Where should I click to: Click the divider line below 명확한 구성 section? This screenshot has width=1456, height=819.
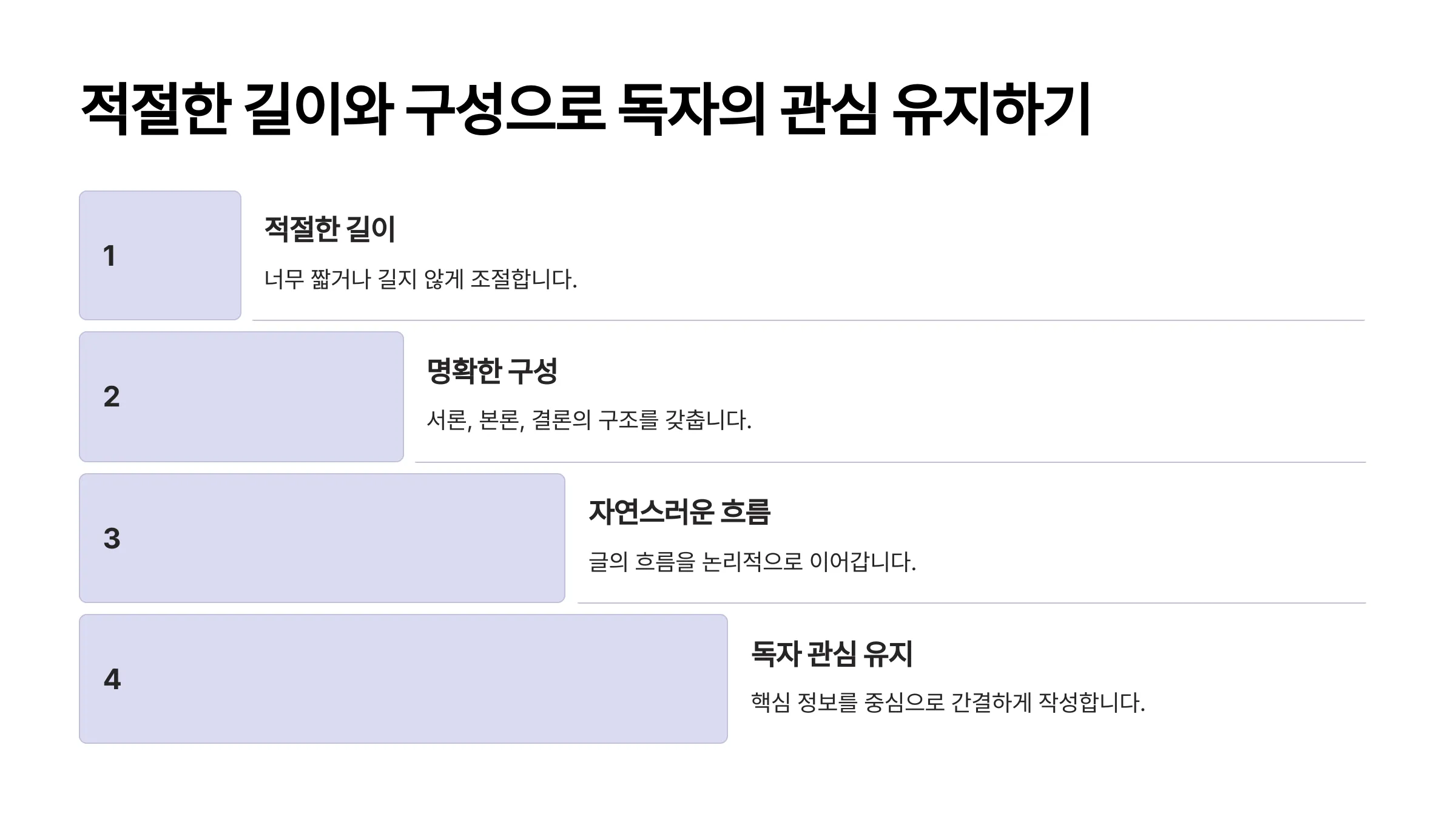(890, 462)
